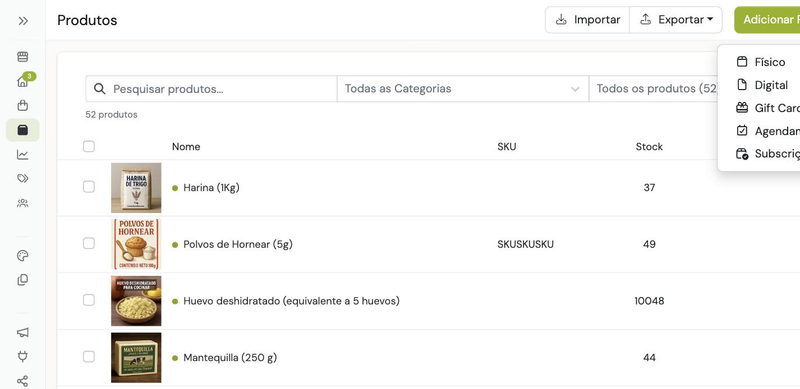The height and width of the screenshot is (389, 800).
Task: Toggle the select-all checkbox in table header
Action: tap(89, 147)
